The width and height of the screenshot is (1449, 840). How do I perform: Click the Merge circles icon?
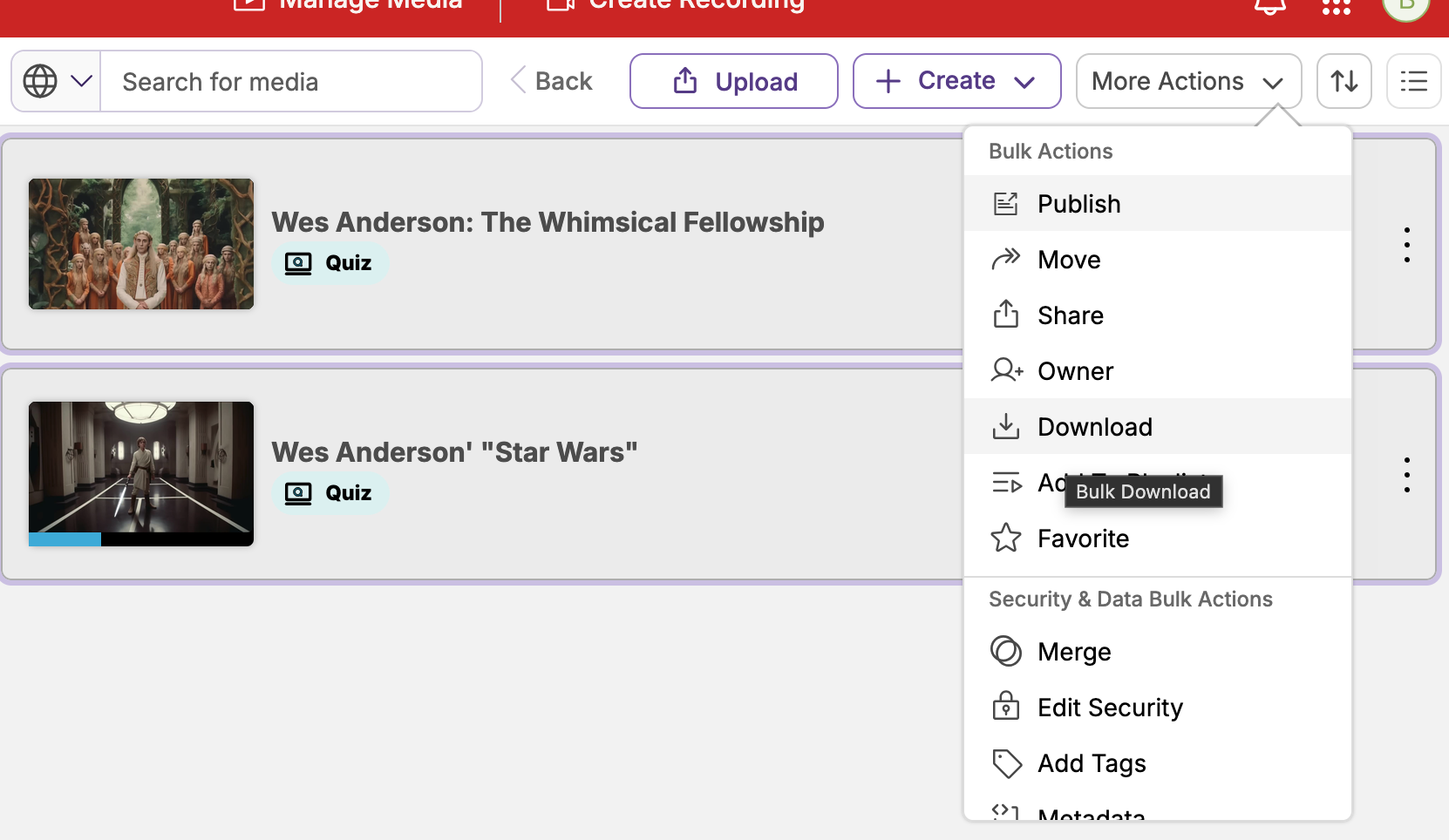pyautogui.click(x=1006, y=651)
